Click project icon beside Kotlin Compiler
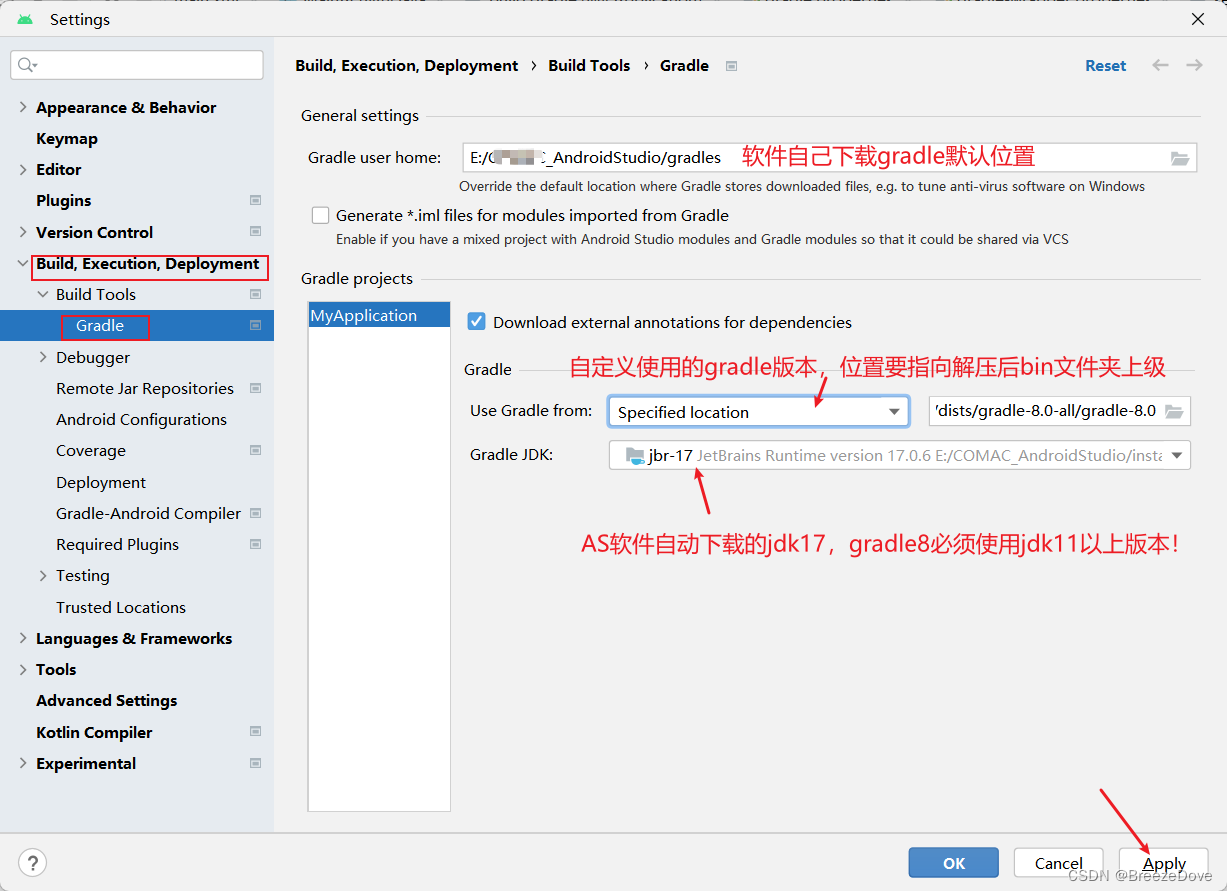 click(255, 732)
